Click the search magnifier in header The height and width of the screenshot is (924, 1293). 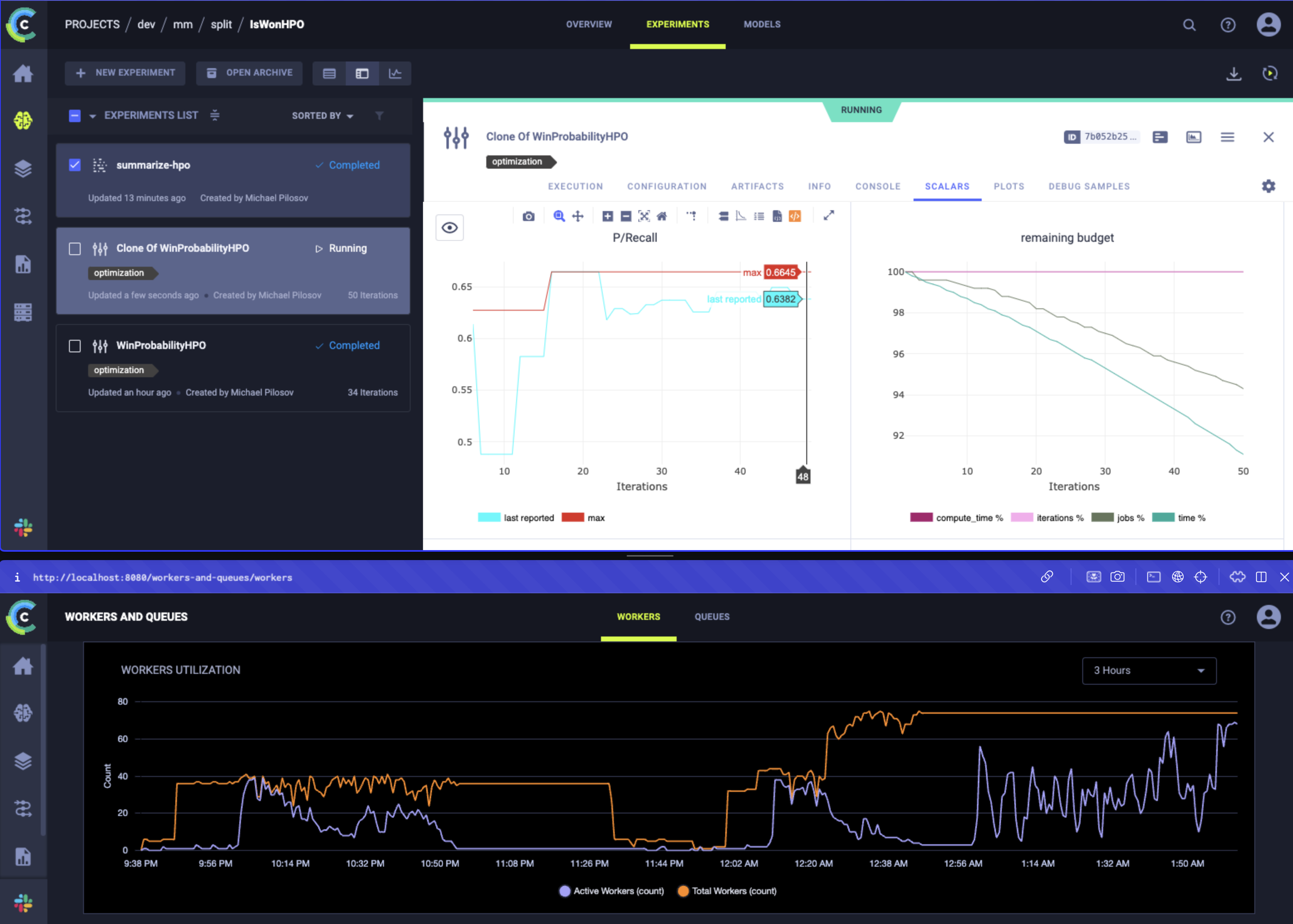click(1190, 25)
